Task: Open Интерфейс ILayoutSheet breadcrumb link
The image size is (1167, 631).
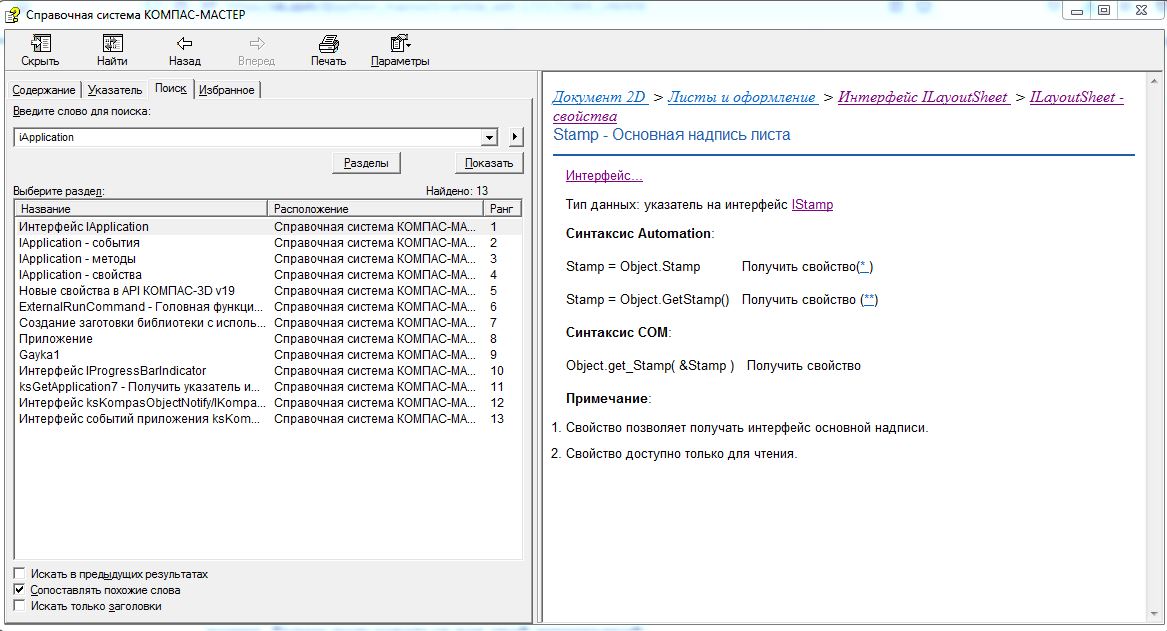Action: pyautogui.click(x=923, y=97)
